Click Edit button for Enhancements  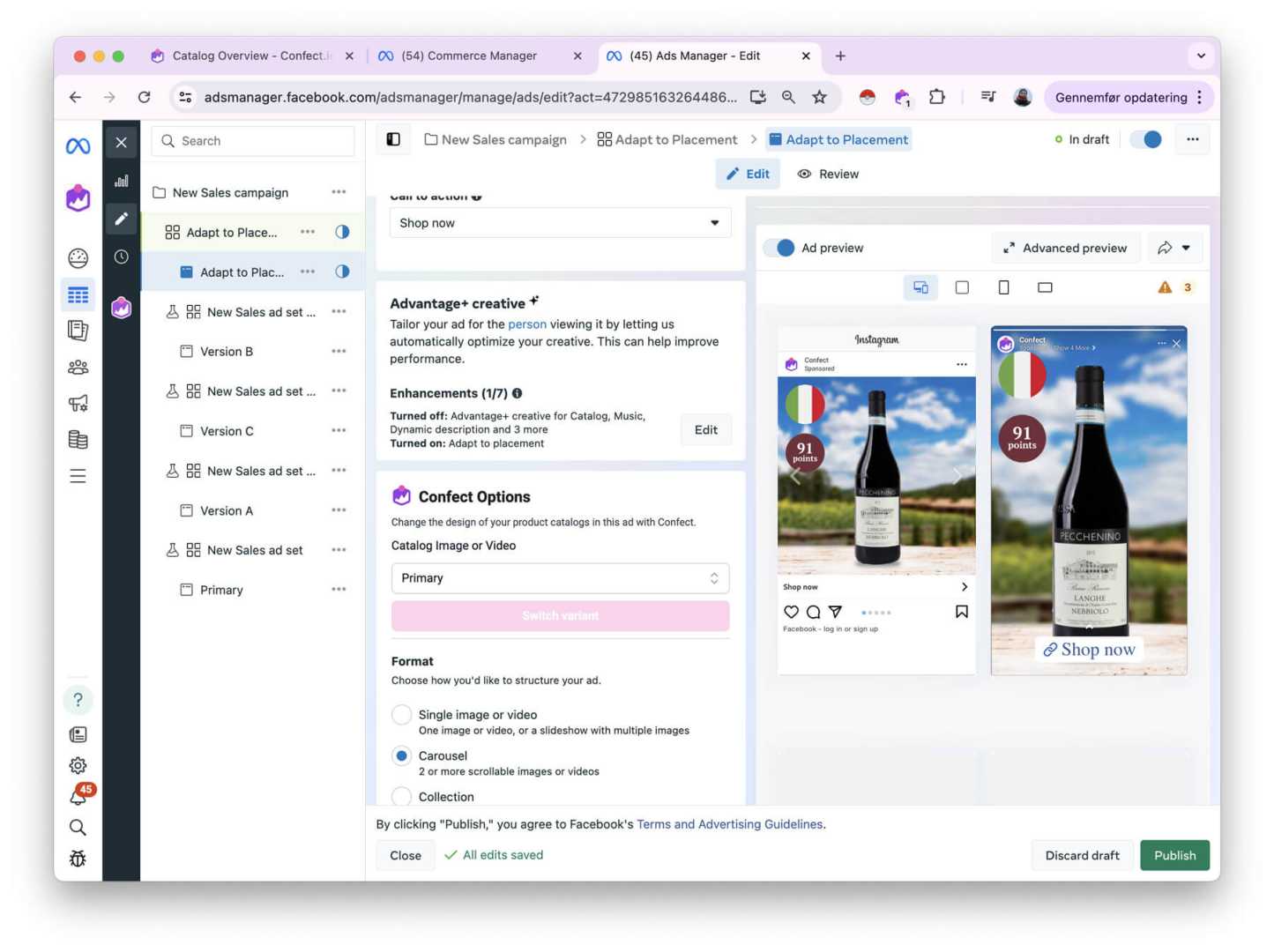pyautogui.click(x=705, y=430)
